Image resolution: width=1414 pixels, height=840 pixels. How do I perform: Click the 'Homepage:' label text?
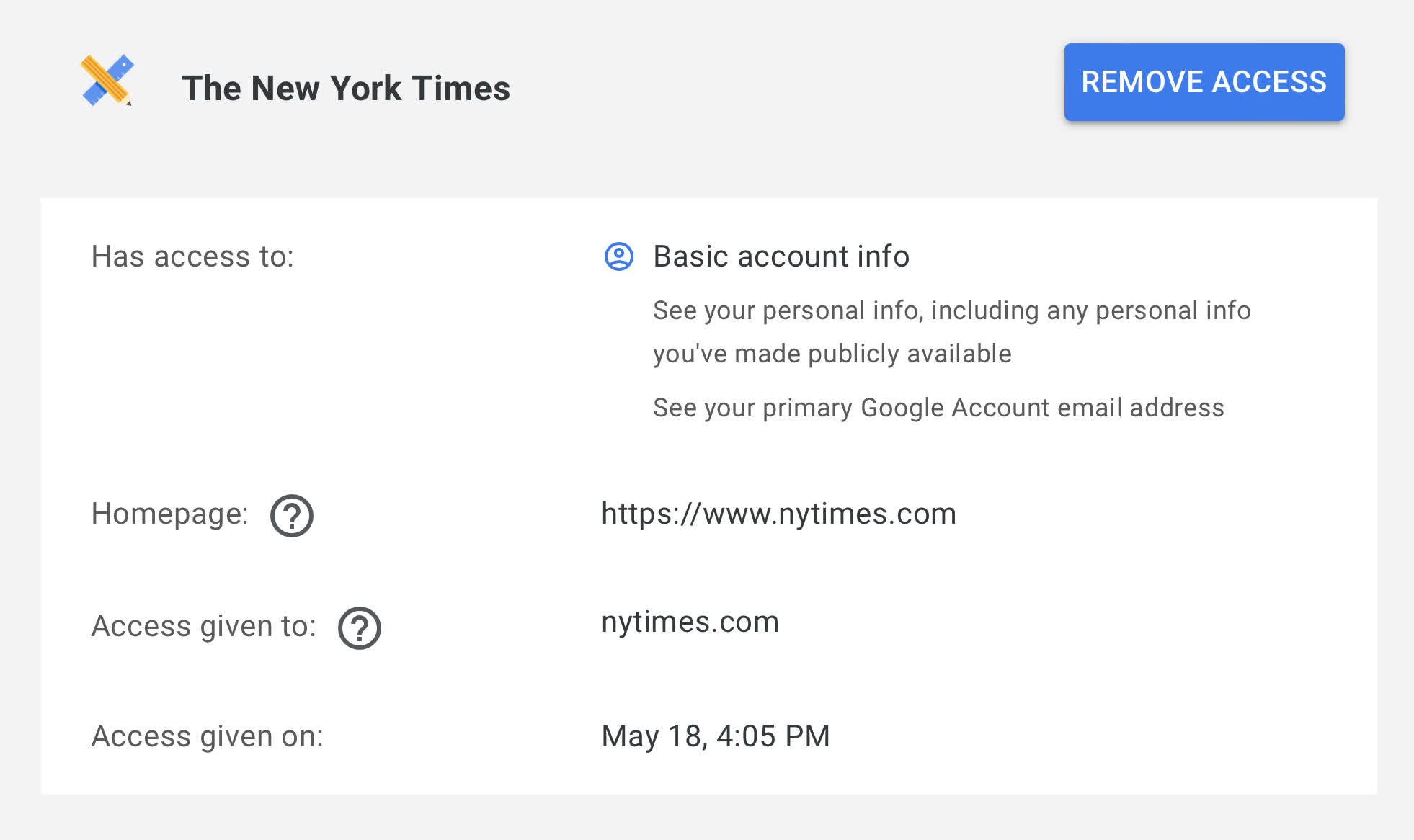(169, 514)
